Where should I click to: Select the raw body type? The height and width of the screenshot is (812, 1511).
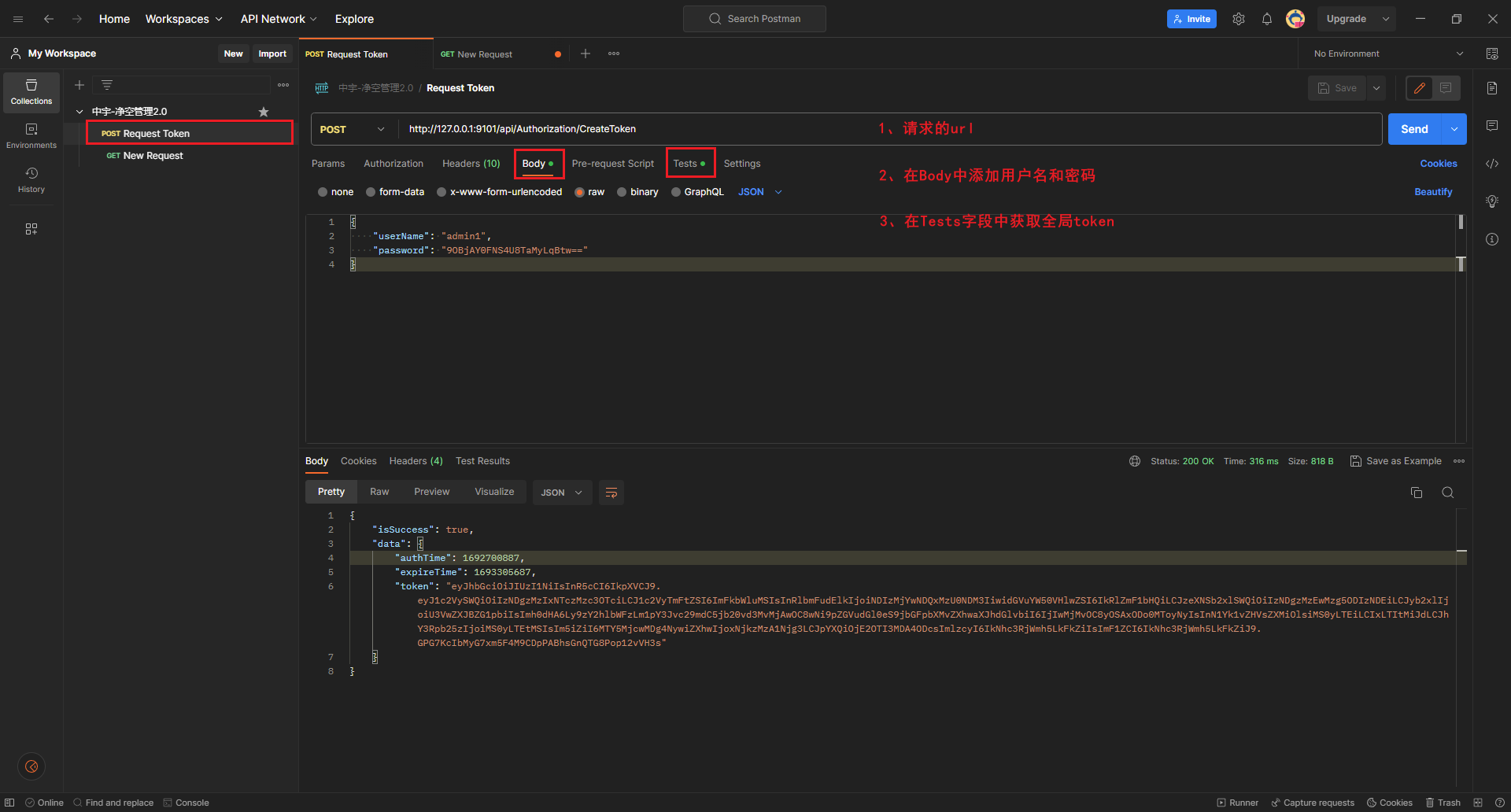(x=589, y=192)
